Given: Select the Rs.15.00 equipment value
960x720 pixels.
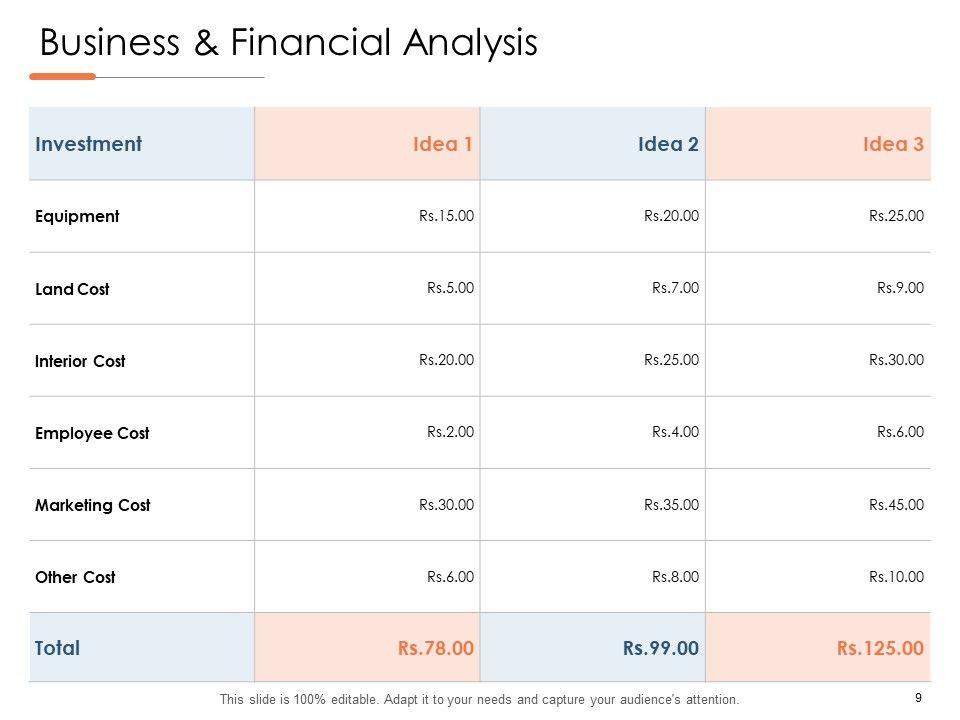Looking at the screenshot, I should (x=446, y=216).
